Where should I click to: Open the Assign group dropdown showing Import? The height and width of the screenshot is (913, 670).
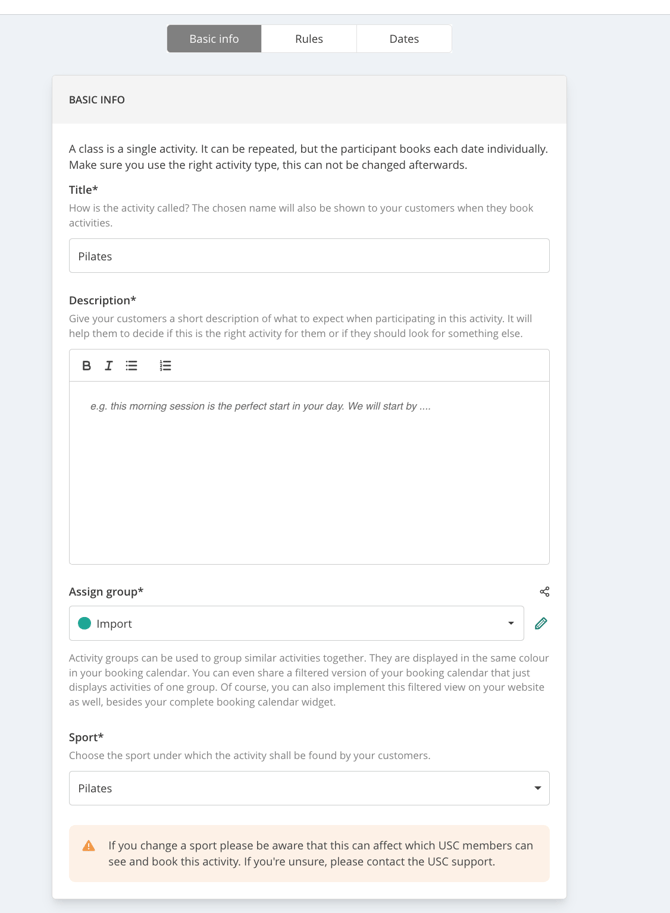point(296,624)
